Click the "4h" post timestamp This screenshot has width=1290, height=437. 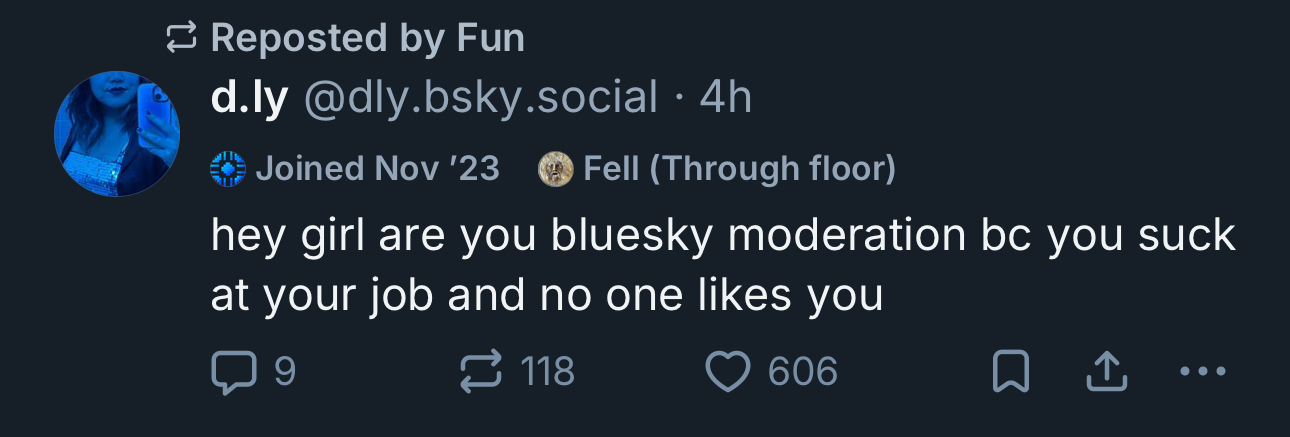pyautogui.click(x=726, y=98)
